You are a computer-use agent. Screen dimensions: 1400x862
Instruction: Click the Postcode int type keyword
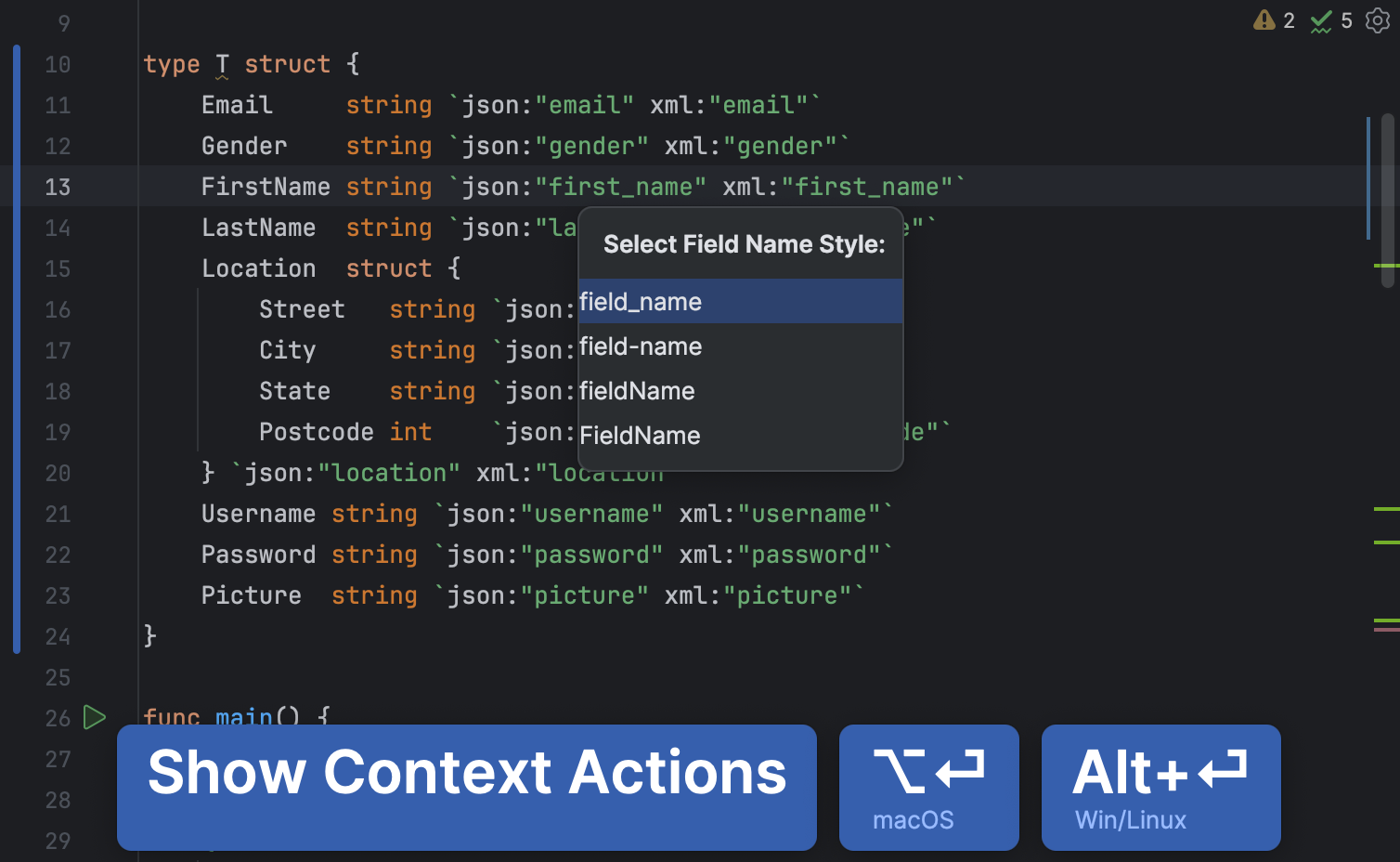click(411, 431)
